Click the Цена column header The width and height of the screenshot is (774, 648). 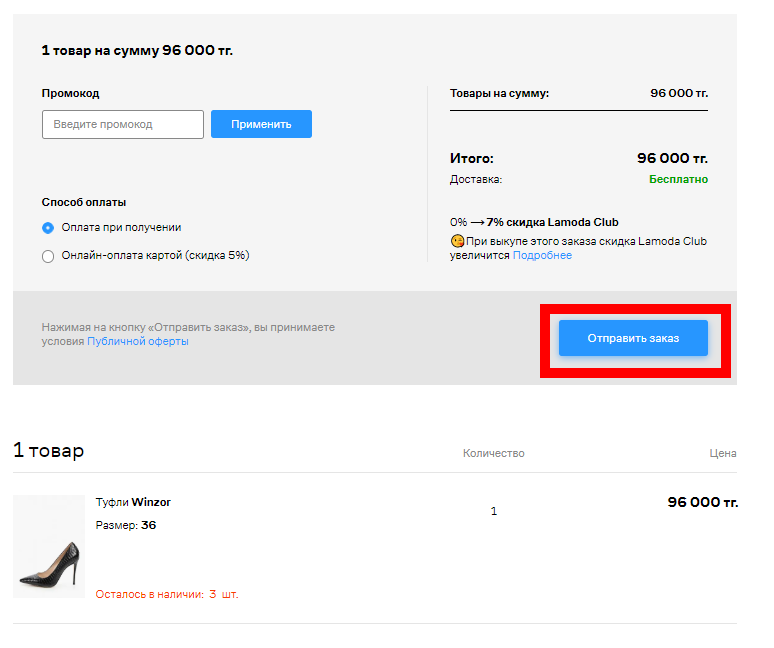click(x=722, y=453)
